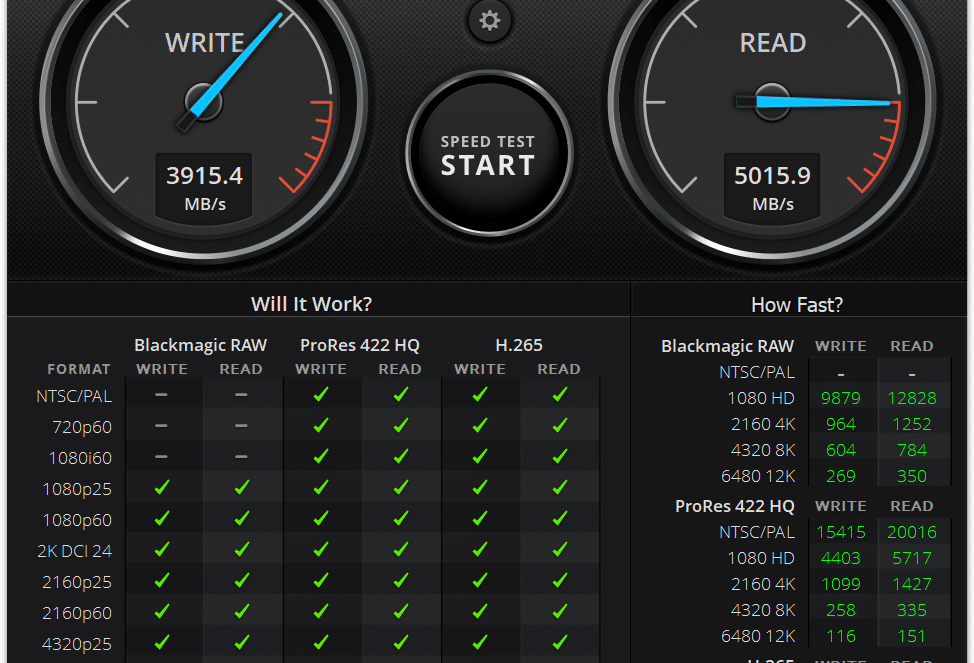Select the 784 read value for 4320 8K
Viewport: 974px width, 663px height.
pyautogui.click(x=911, y=450)
